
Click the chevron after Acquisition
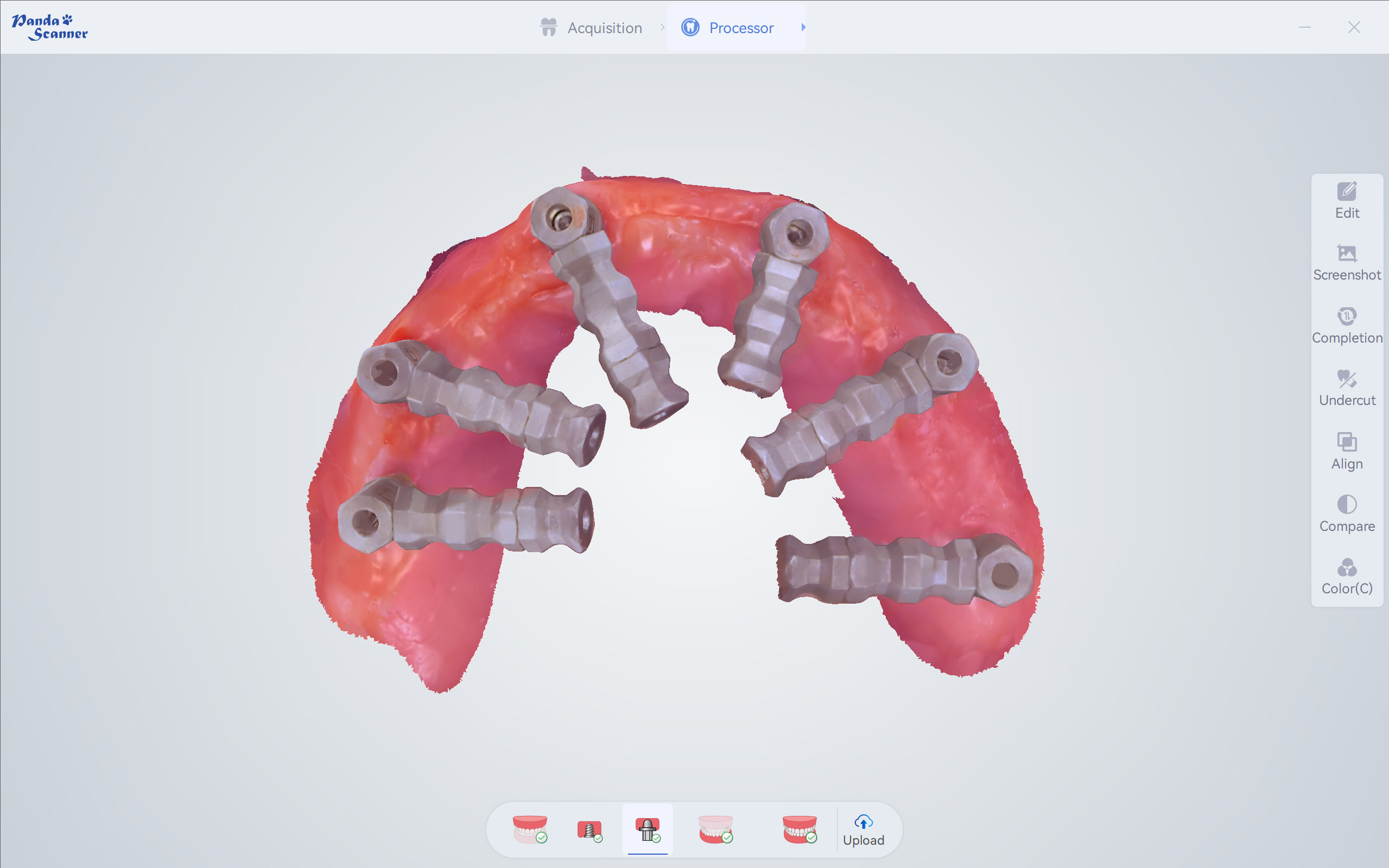point(662,27)
